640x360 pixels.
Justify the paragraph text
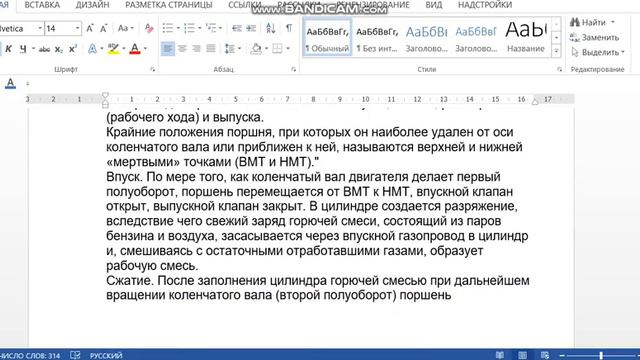[211, 49]
